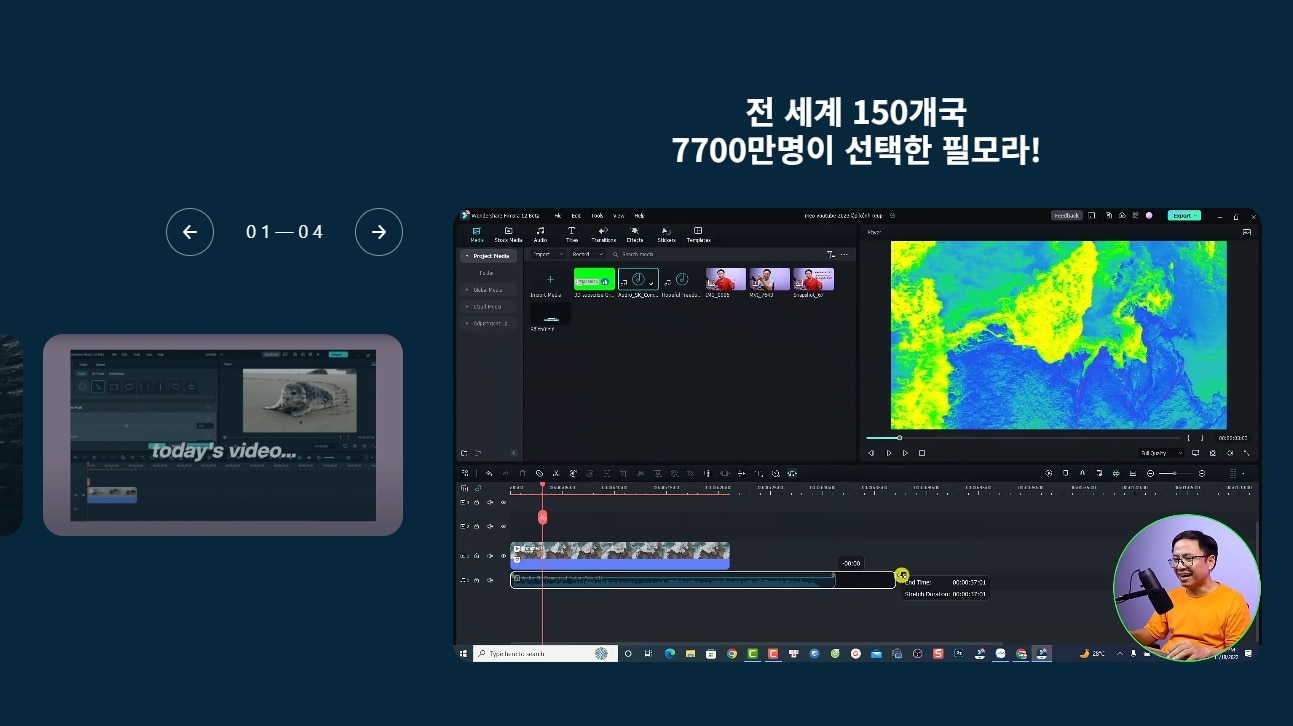Image resolution: width=1293 pixels, height=726 pixels.
Task: Open the Templates tab
Action: coord(698,235)
